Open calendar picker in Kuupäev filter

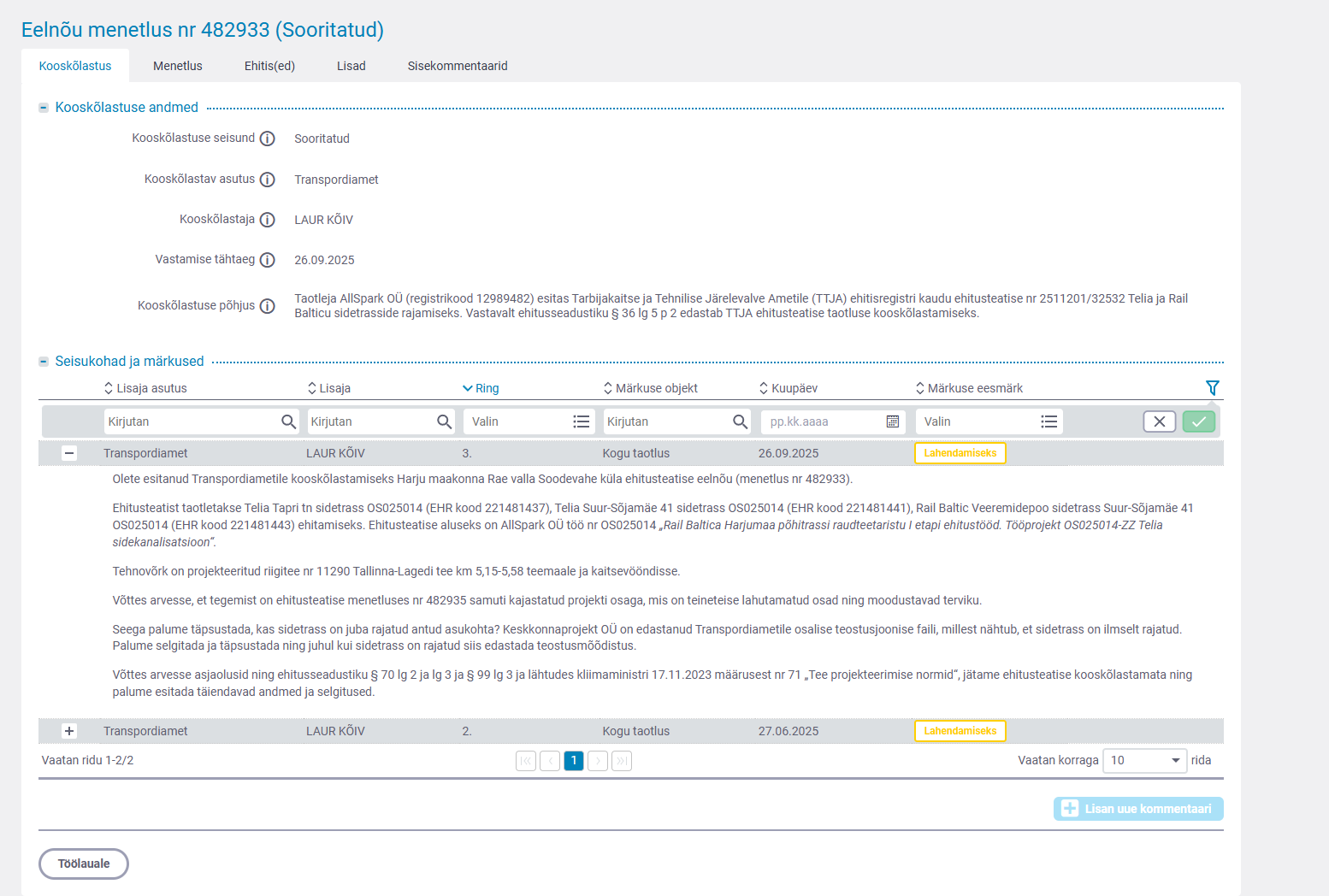pos(892,421)
